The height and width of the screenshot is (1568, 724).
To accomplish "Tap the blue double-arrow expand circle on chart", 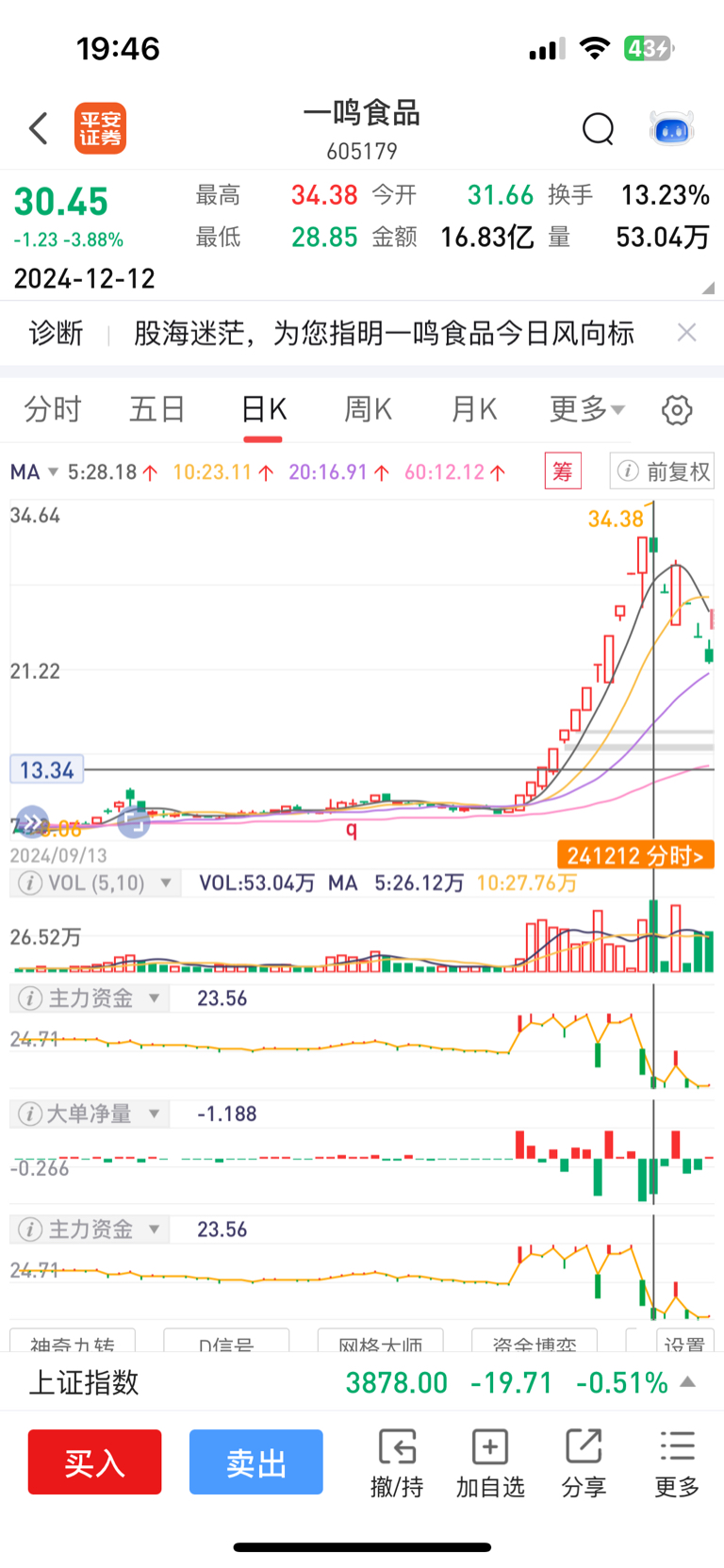I will click(x=32, y=823).
